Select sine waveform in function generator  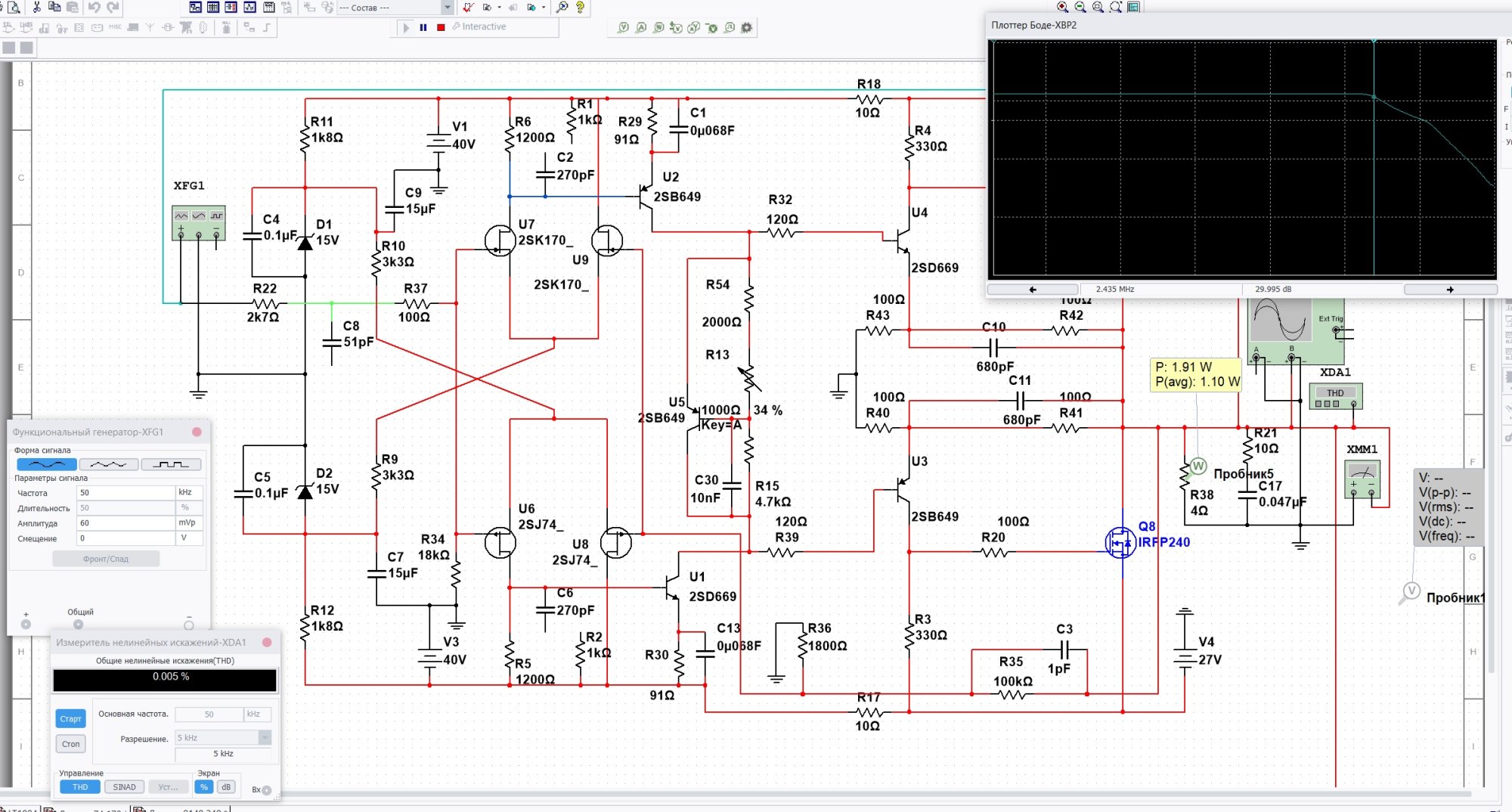pyautogui.click(x=46, y=464)
